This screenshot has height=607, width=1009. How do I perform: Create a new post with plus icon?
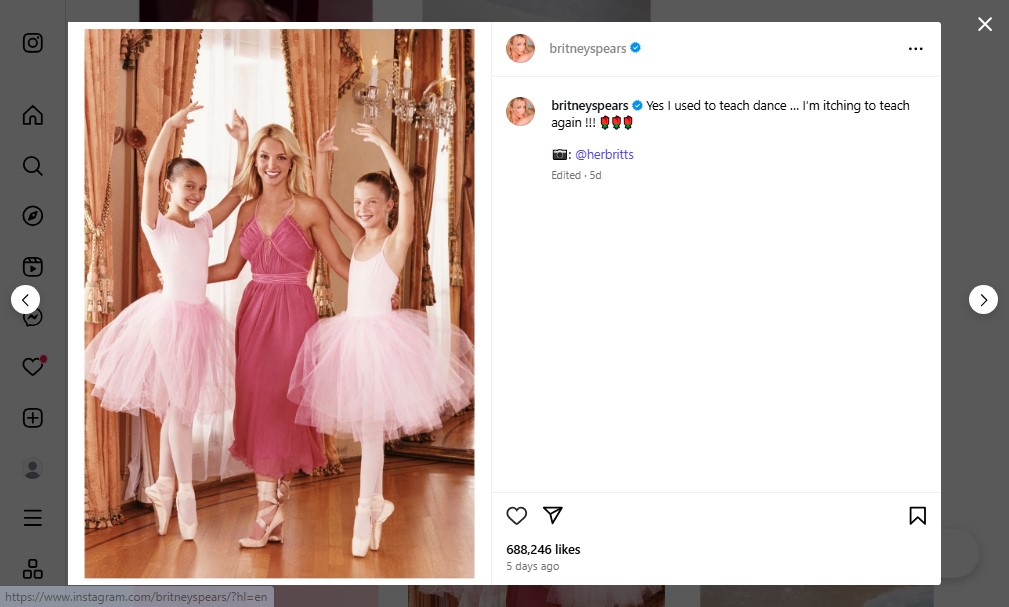(33, 418)
